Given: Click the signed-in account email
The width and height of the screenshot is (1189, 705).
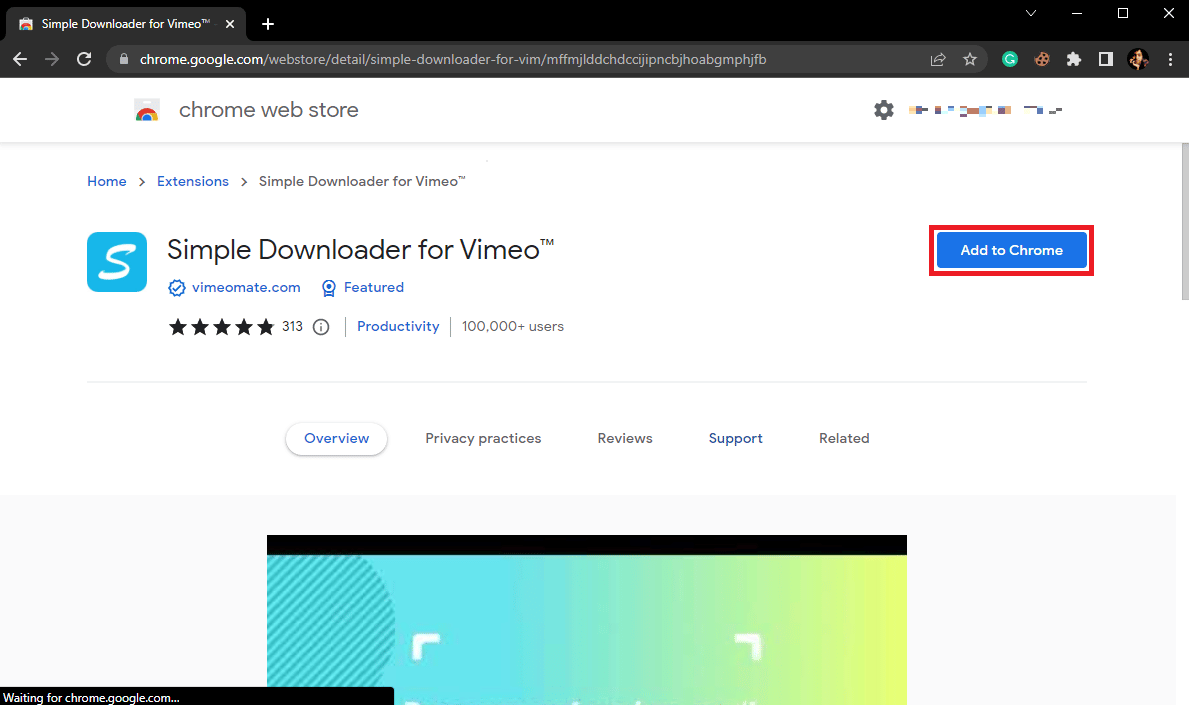Looking at the screenshot, I should 985,110.
